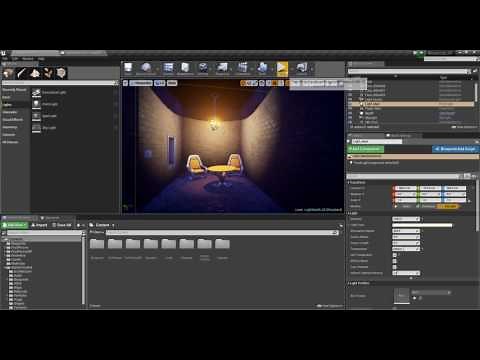The height and width of the screenshot is (360, 480).
Task: Click the Unreal Engine logo icon
Action: pyautogui.click(x=3, y=53)
